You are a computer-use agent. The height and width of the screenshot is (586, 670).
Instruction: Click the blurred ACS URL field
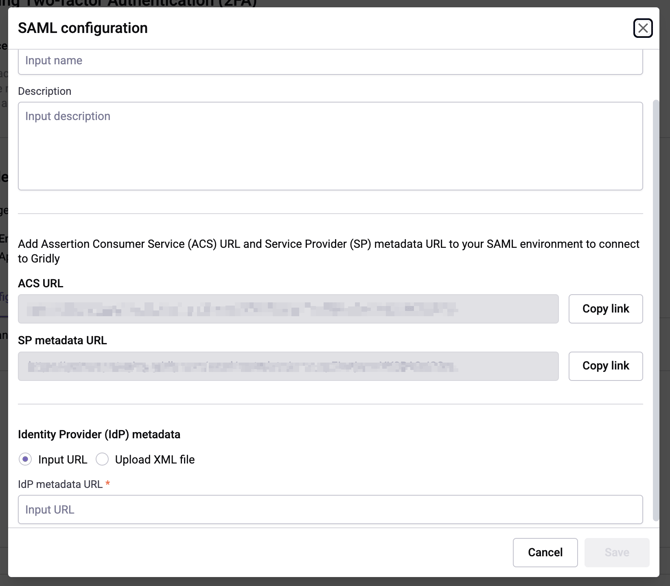click(x=288, y=309)
